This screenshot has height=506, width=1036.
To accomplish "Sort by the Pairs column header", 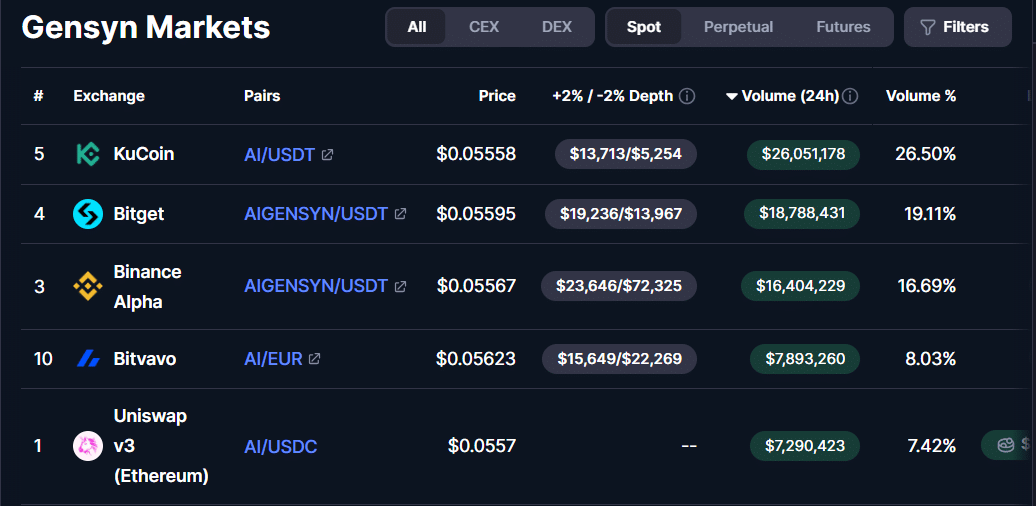I will [x=262, y=96].
